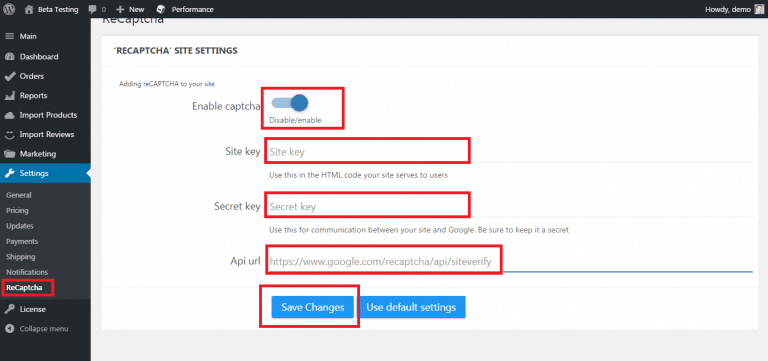768x361 pixels.
Task: Click Use default settings button
Action: (412, 307)
